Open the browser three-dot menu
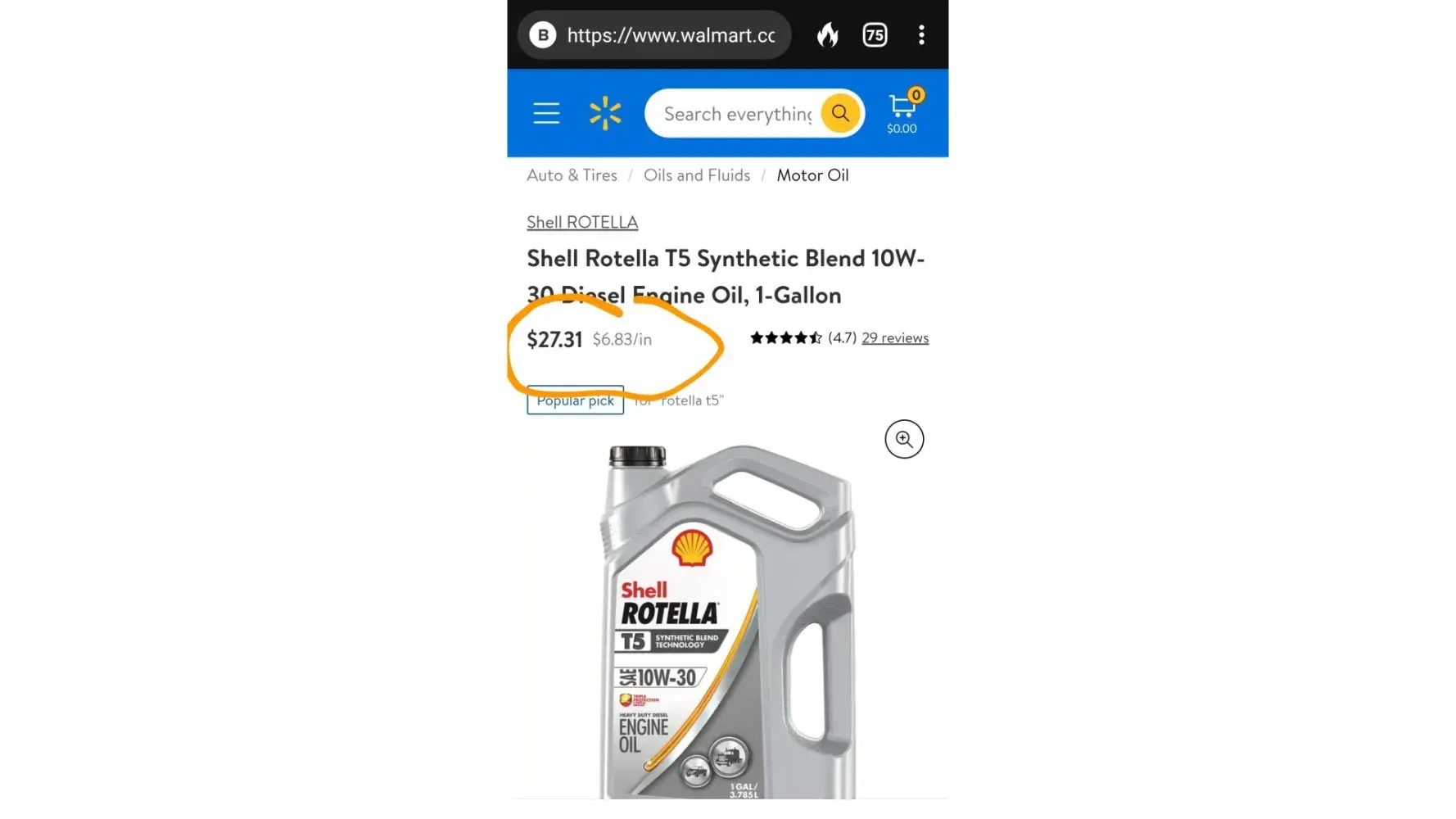The height and width of the screenshot is (819, 1456). coord(921,35)
